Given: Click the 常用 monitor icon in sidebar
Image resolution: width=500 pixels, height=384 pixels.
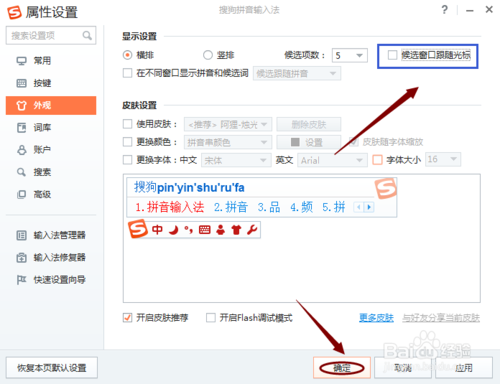Looking at the screenshot, I should [x=21, y=61].
